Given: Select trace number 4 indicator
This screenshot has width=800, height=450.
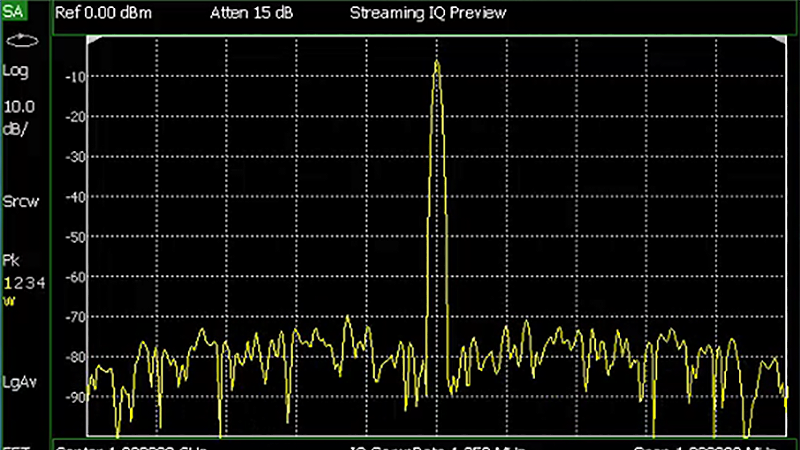Looking at the screenshot, I should 40,283.
